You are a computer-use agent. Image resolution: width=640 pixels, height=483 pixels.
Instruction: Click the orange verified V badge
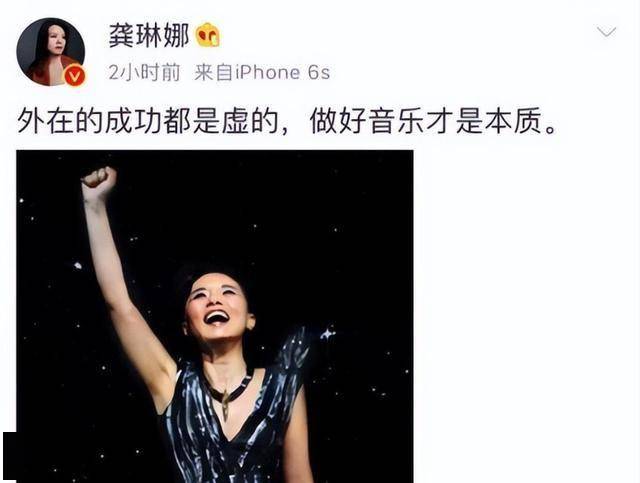tap(75, 76)
